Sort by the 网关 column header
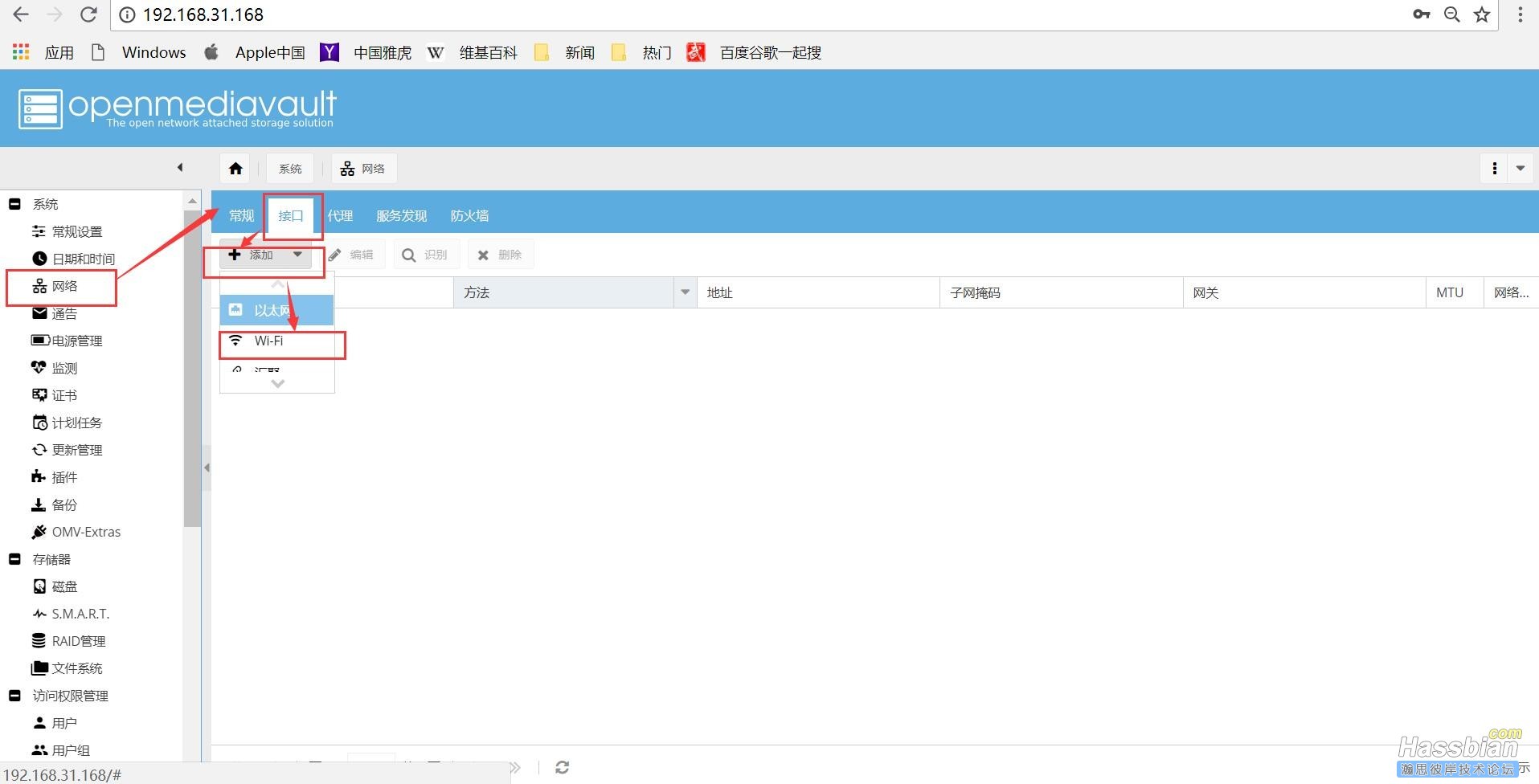The width and height of the screenshot is (1539, 784). tap(1304, 292)
